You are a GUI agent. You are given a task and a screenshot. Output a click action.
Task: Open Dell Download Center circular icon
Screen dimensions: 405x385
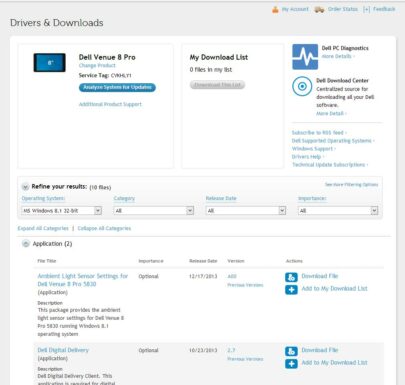pyautogui.click(x=302, y=86)
